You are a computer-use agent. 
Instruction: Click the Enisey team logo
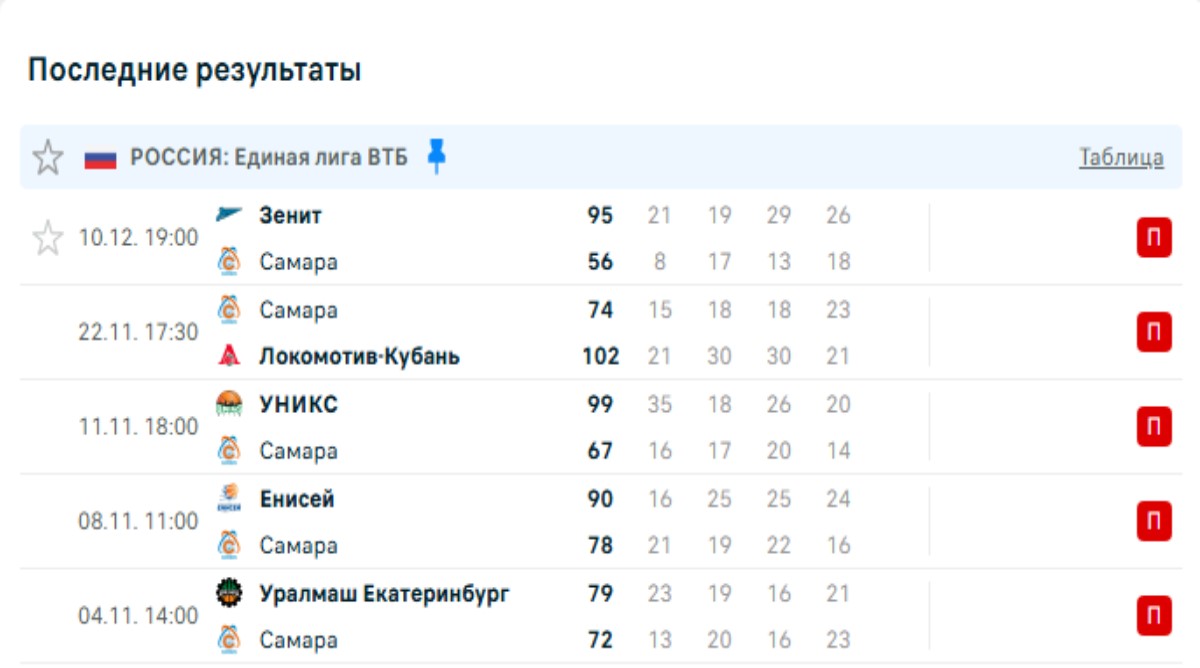[x=229, y=498]
